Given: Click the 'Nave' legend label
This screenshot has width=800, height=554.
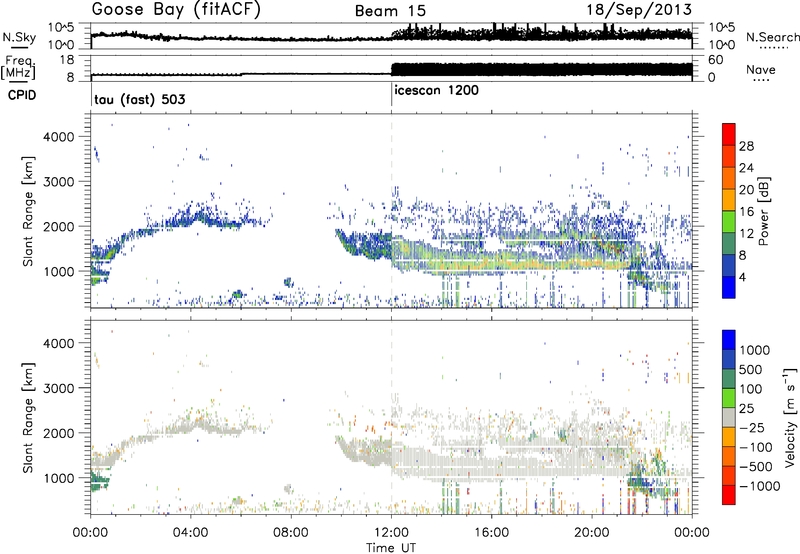Looking at the screenshot, I should click(x=761, y=69).
